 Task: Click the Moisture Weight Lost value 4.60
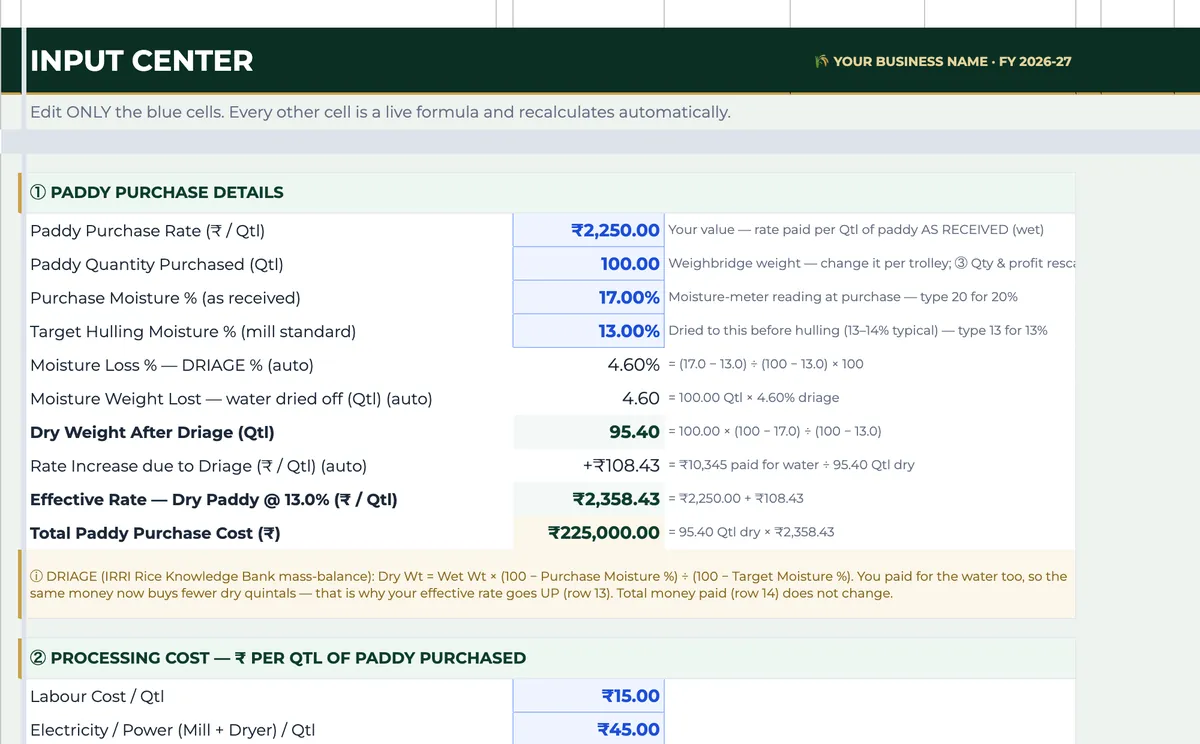640,398
